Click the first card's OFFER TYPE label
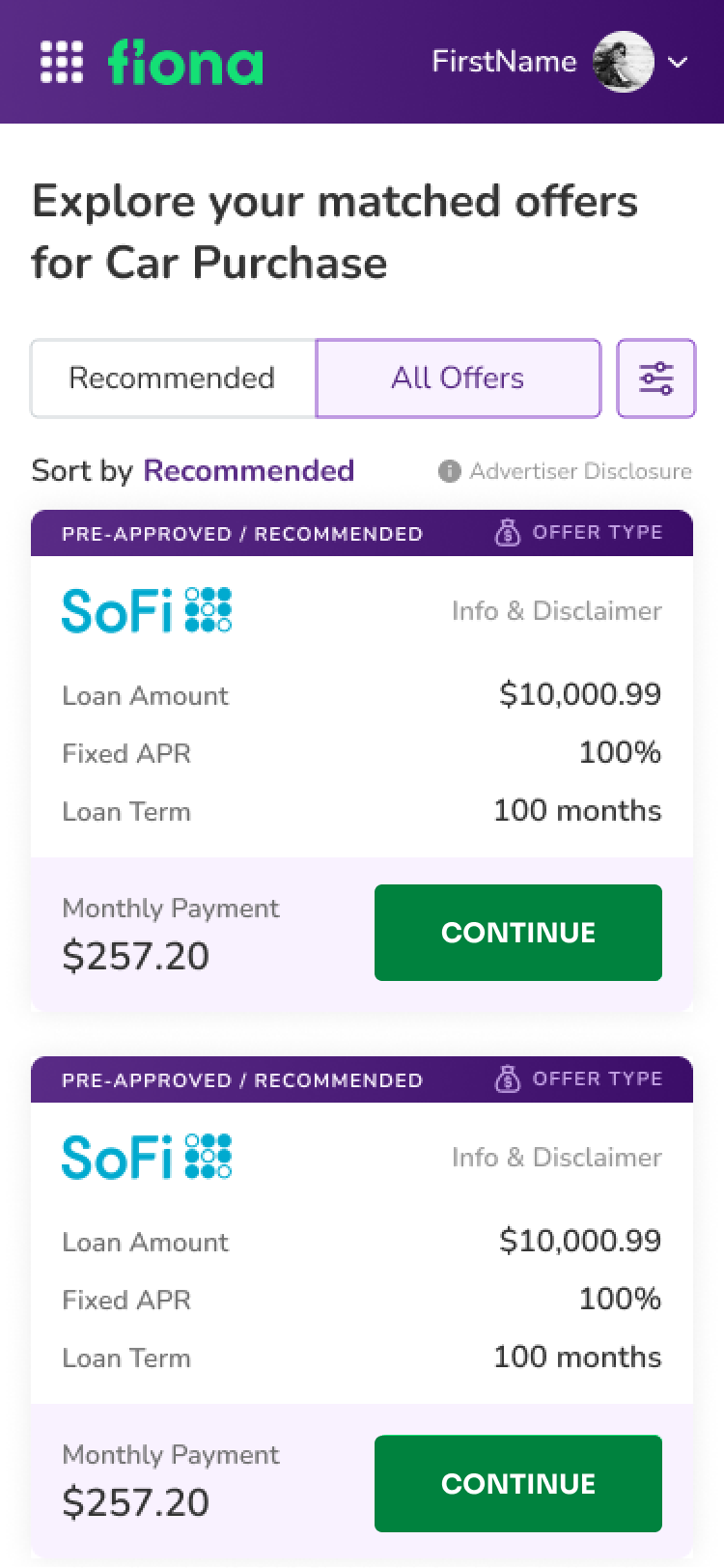The height and width of the screenshot is (1568, 724). coord(598,533)
